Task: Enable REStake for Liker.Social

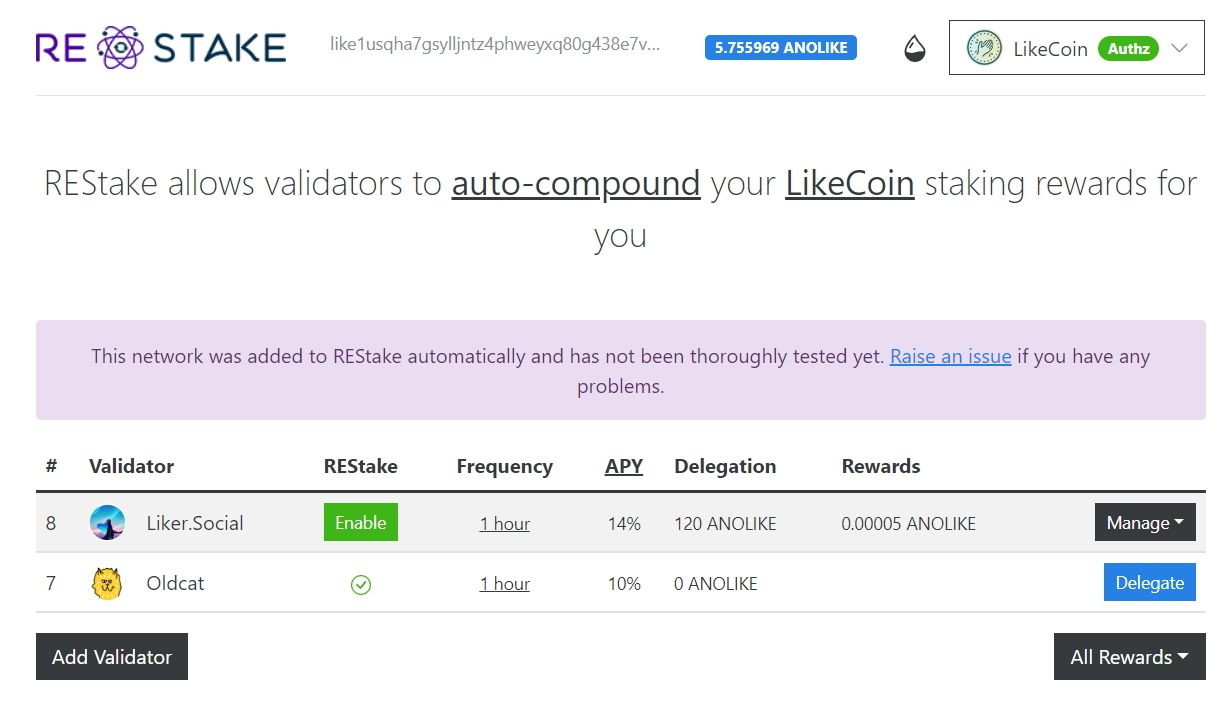Action: (360, 523)
